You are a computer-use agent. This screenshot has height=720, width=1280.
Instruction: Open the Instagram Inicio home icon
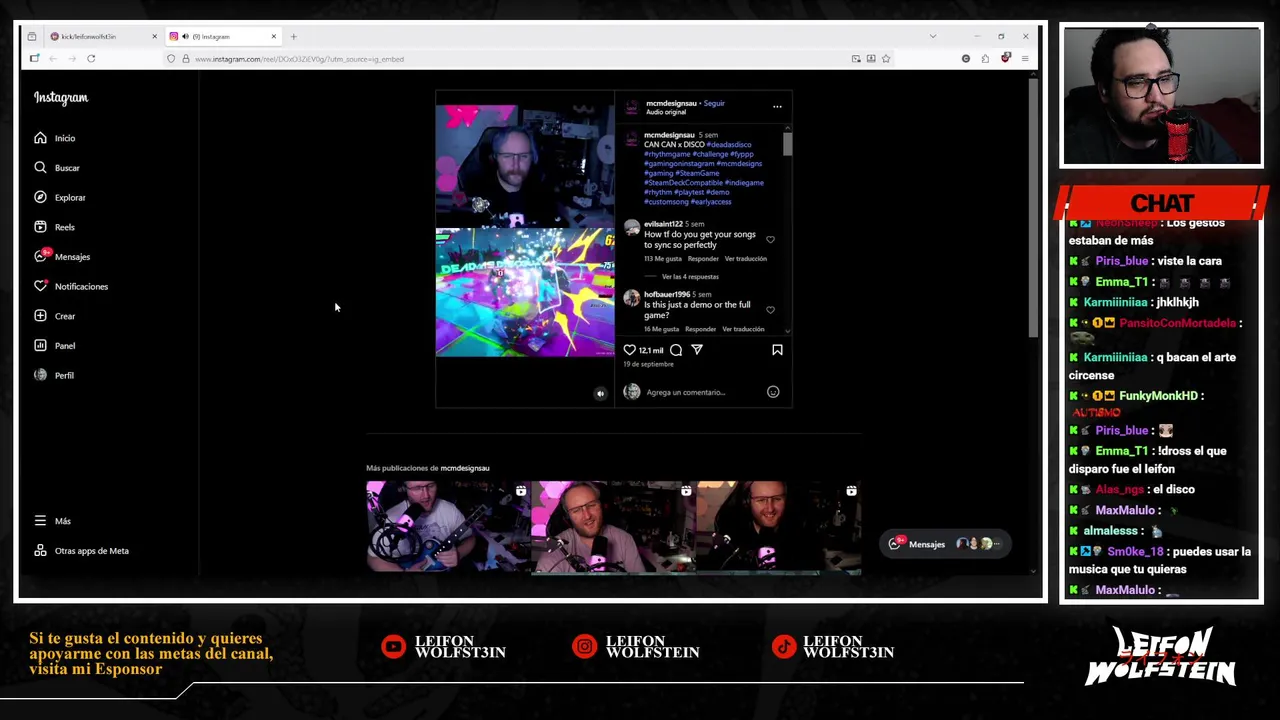click(x=40, y=138)
